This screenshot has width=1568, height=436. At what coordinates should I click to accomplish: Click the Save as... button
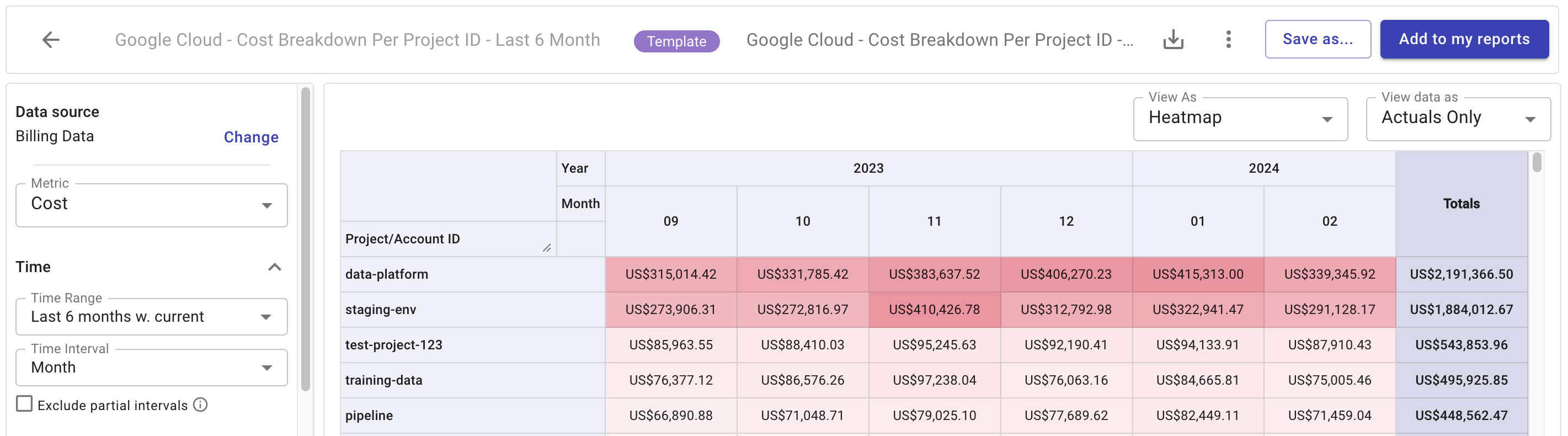1318,39
